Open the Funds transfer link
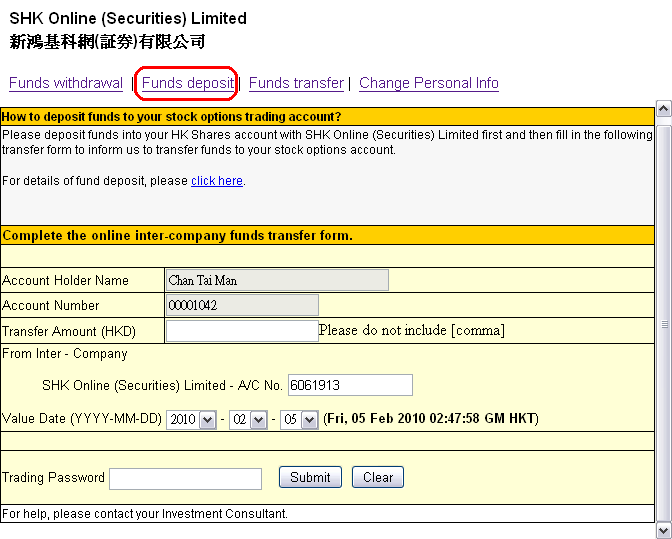The image size is (672, 539). pyautogui.click(x=296, y=83)
